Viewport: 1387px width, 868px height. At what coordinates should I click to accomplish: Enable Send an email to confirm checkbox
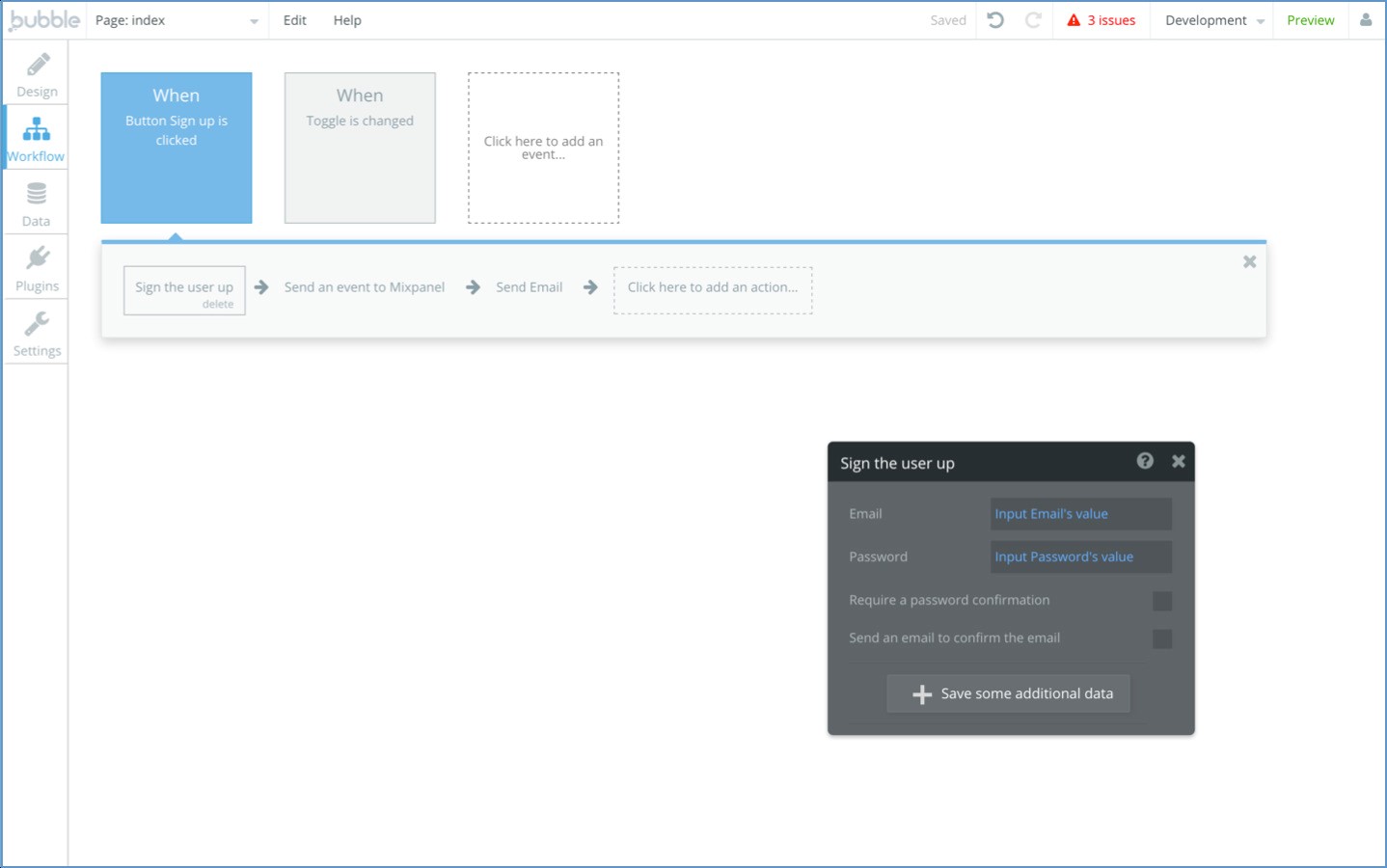point(1162,638)
